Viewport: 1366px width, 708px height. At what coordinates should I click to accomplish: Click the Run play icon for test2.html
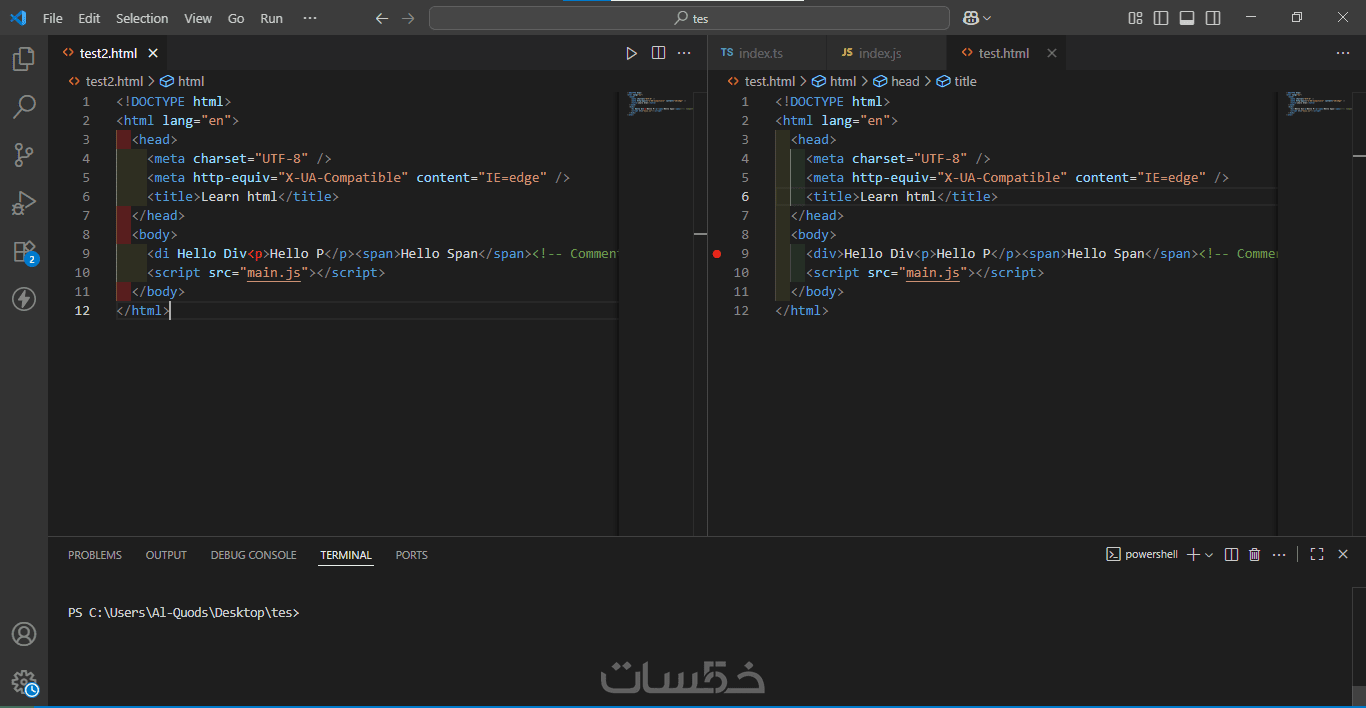[x=631, y=53]
